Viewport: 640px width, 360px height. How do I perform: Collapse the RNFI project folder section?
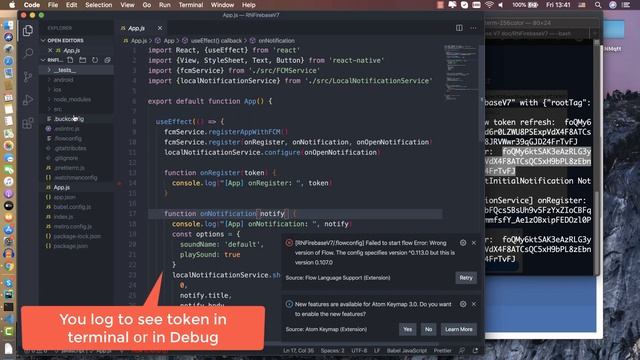(52, 60)
